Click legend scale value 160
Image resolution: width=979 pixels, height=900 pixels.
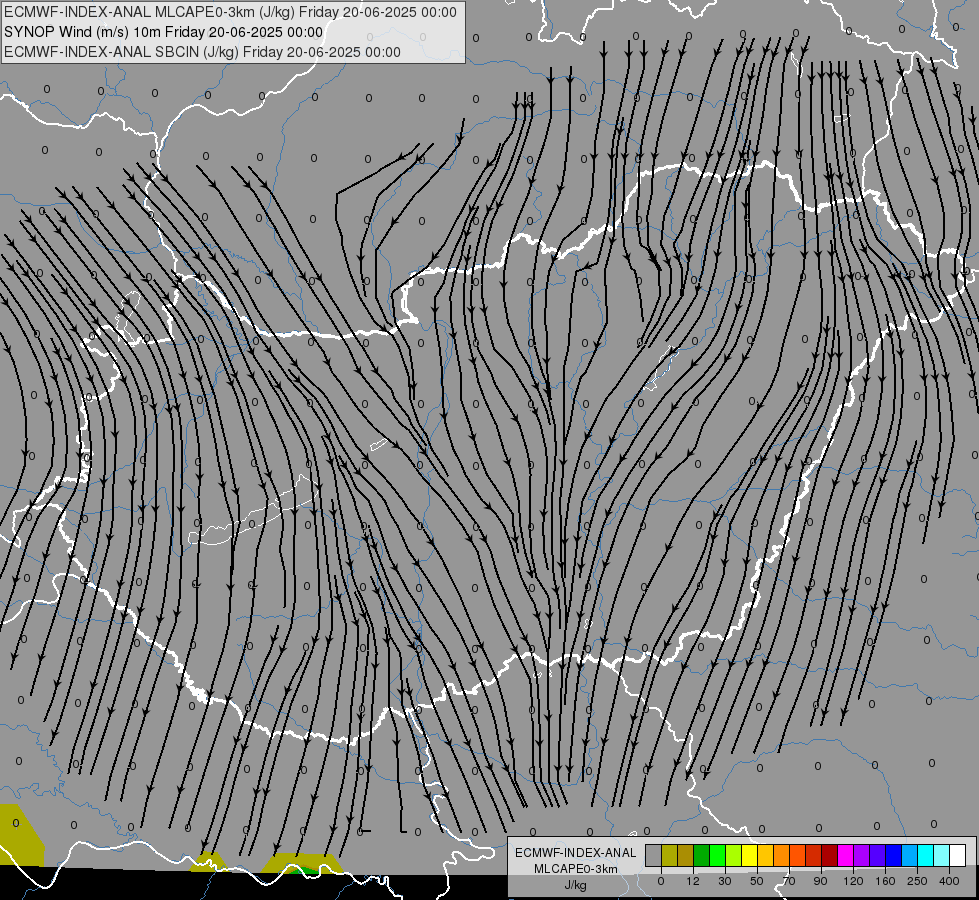point(885,881)
